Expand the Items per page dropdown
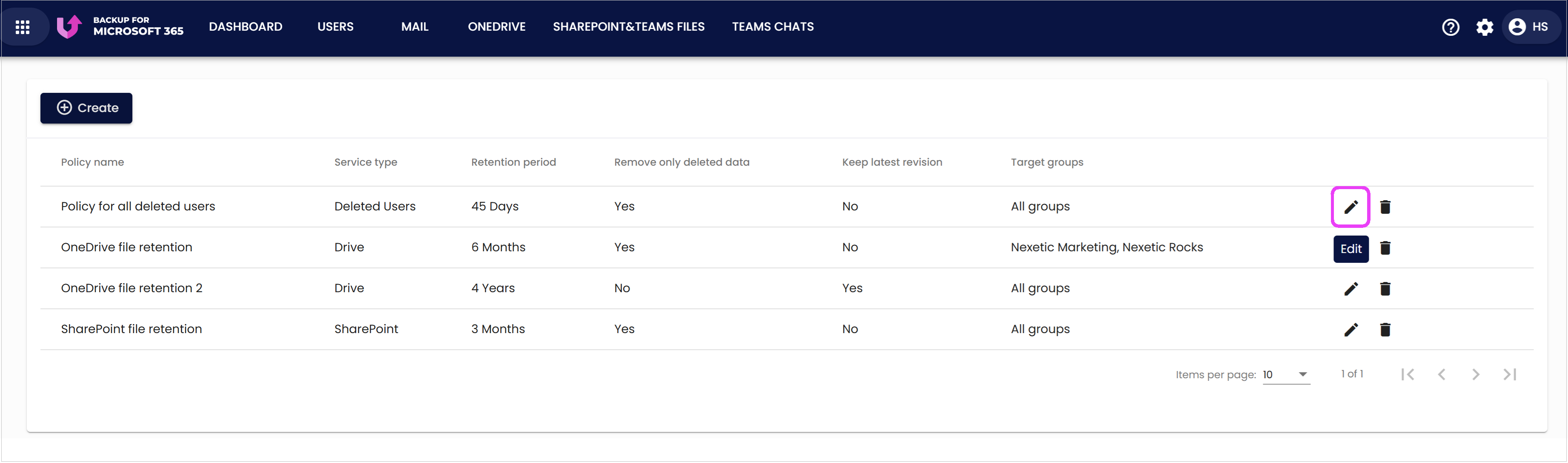 (1286, 375)
